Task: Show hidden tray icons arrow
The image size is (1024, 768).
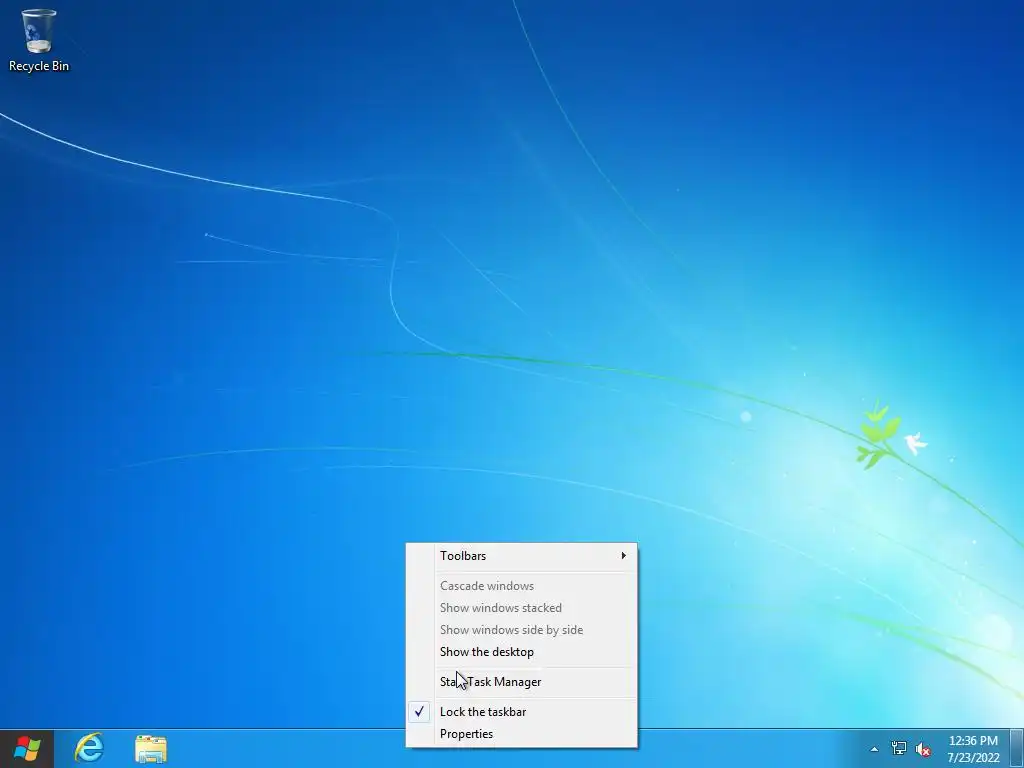Action: point(874,749)
